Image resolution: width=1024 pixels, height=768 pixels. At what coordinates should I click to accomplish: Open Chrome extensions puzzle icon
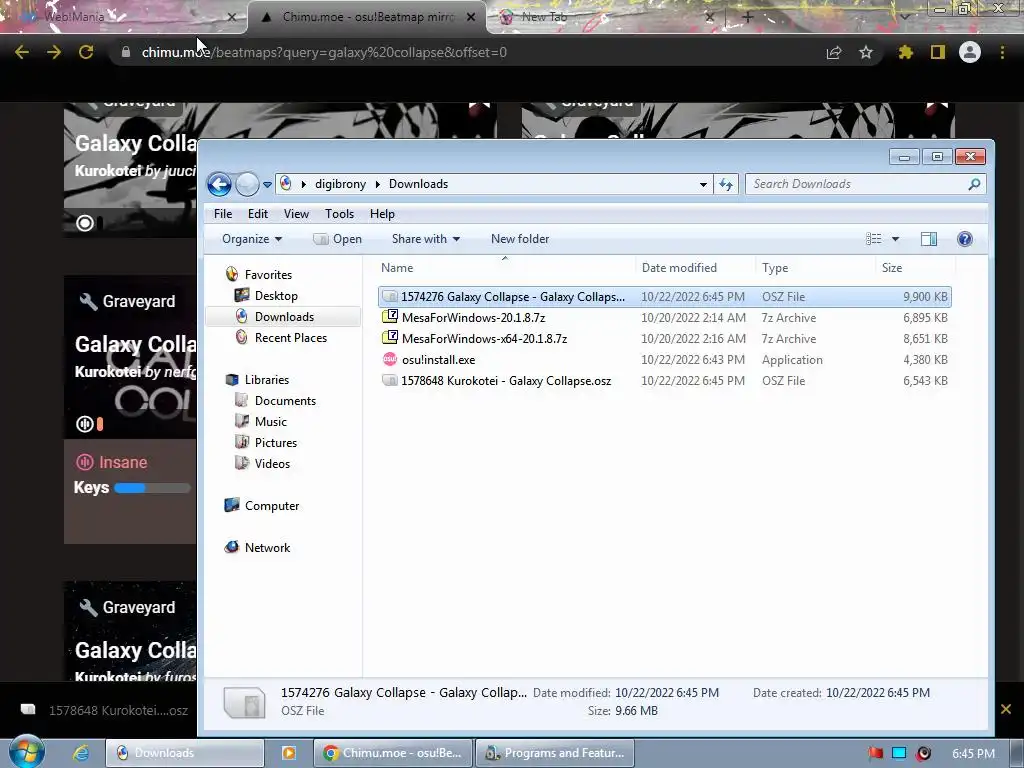[x=905, y=52]
